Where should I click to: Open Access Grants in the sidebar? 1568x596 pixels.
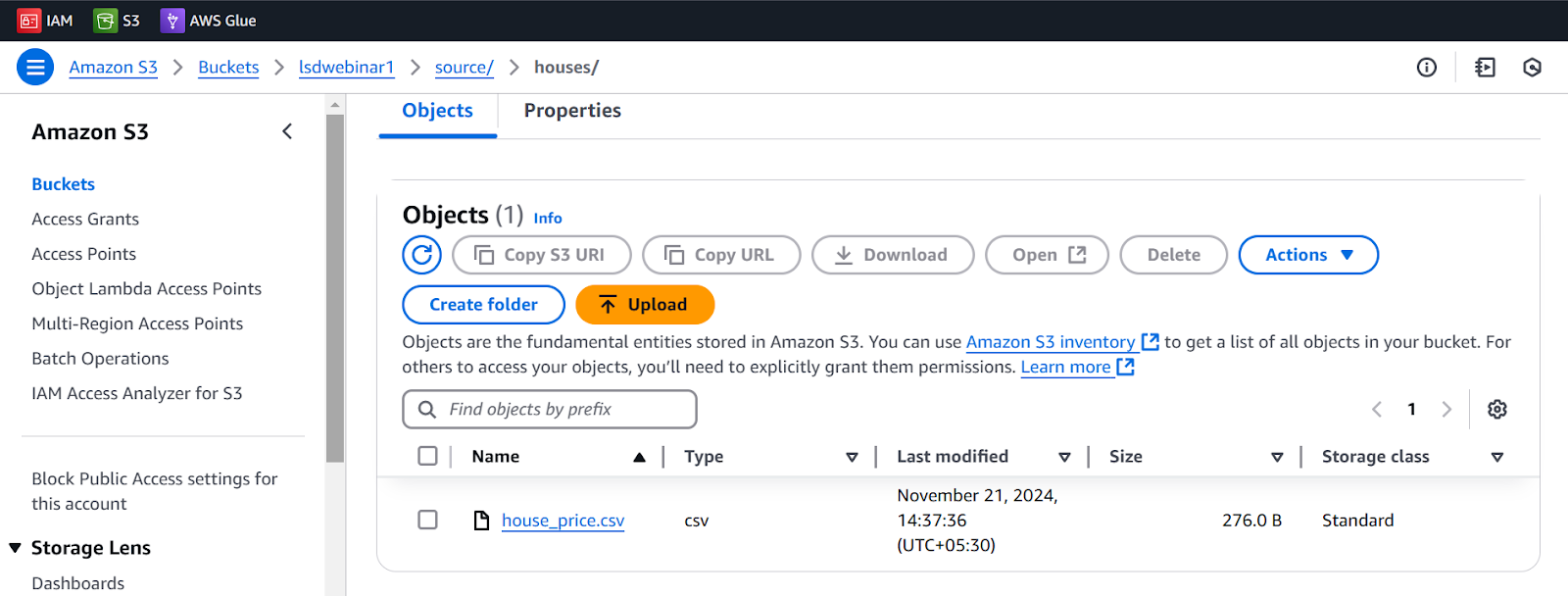tap(85, 219)
